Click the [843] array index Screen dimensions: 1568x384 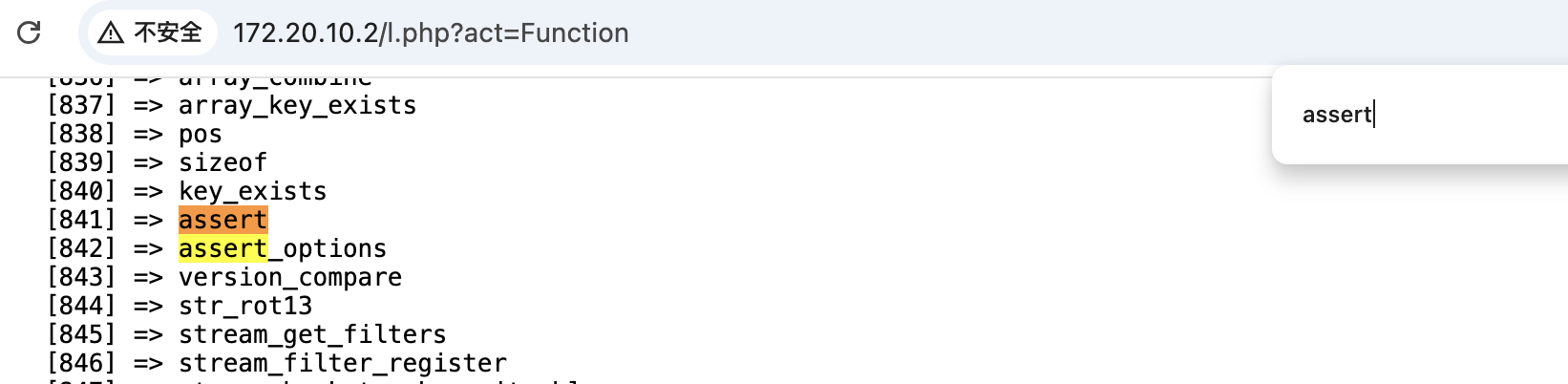click(81, 277)
